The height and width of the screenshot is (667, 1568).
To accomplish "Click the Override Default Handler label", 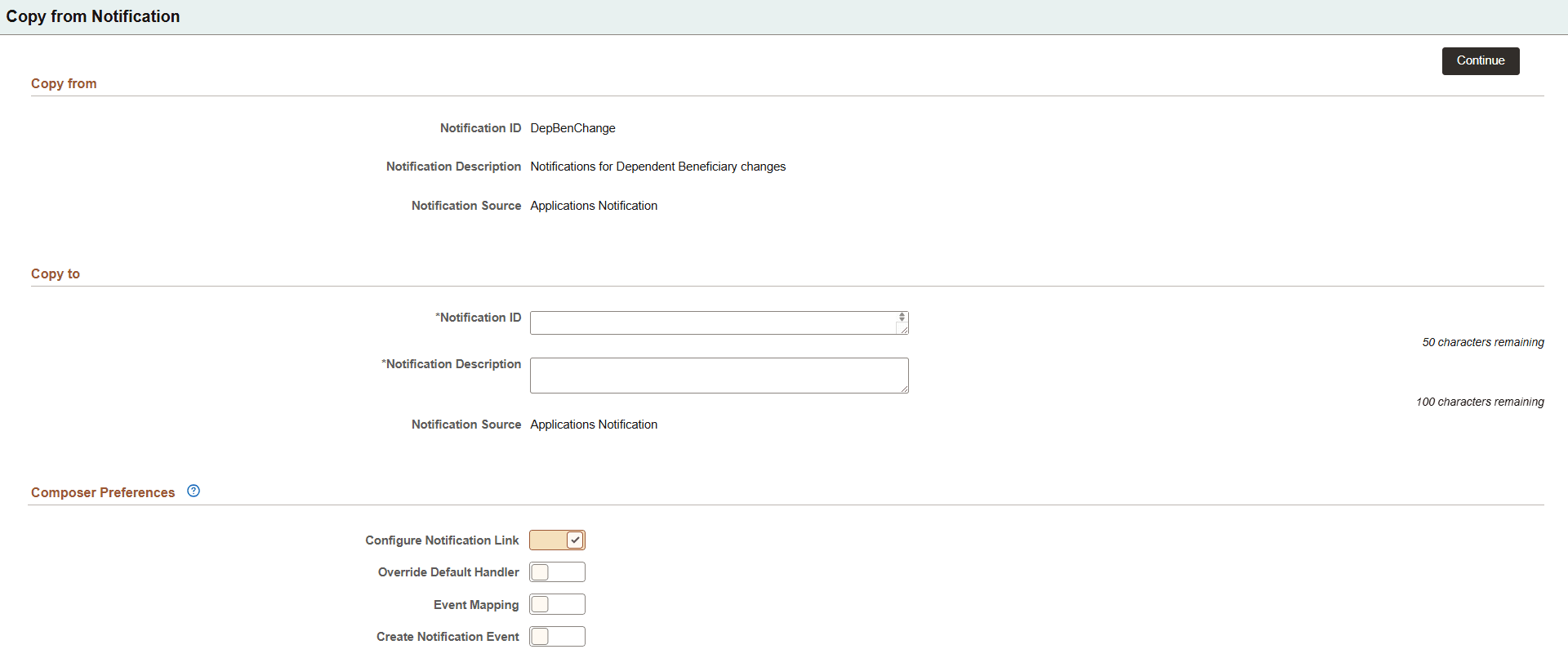I will (x=448, y=572).
